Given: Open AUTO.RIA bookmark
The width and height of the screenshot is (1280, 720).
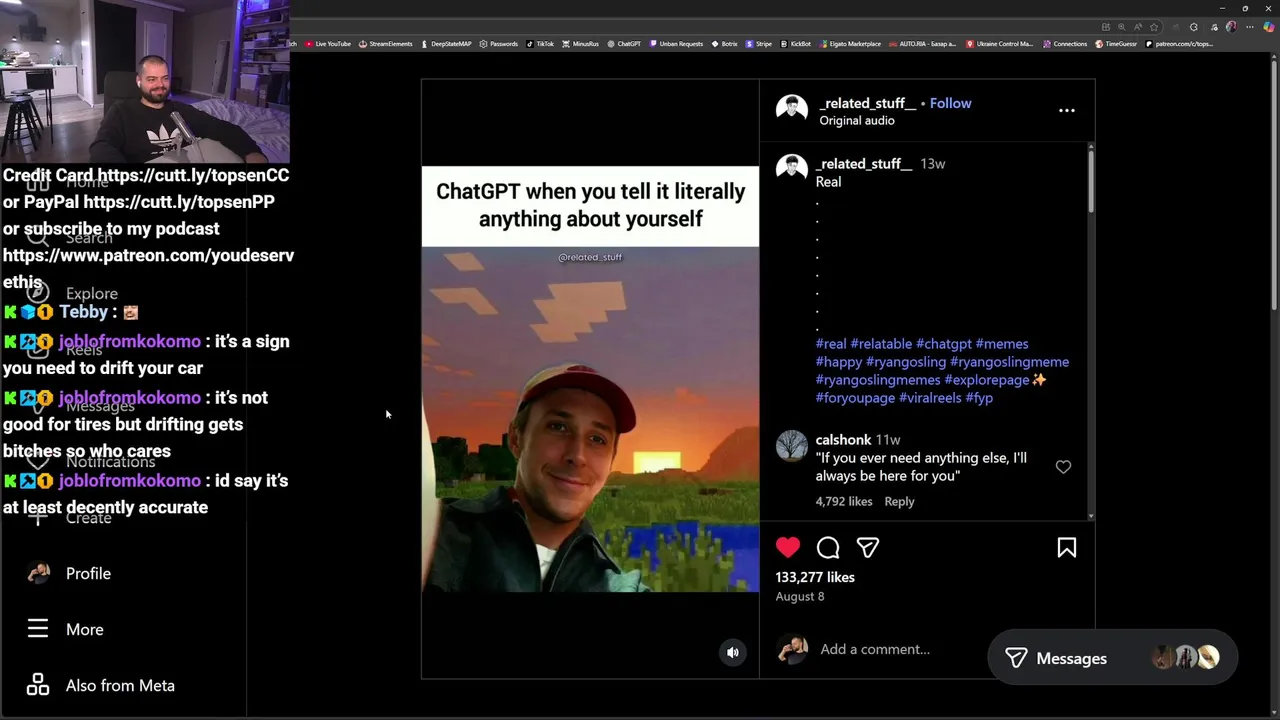Looking at the screenshot, I should pos(923,44).
